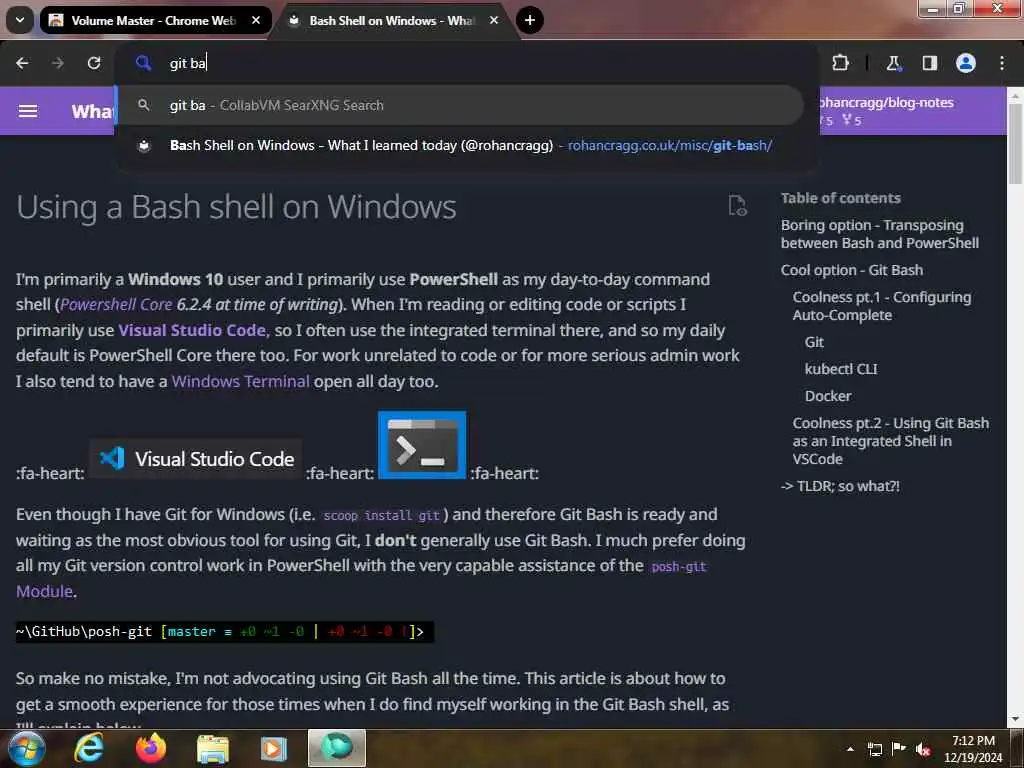Screen dimensions: 1024x768
Task: Click the Visual Studio Code logo image
Action: pos(196,458)
